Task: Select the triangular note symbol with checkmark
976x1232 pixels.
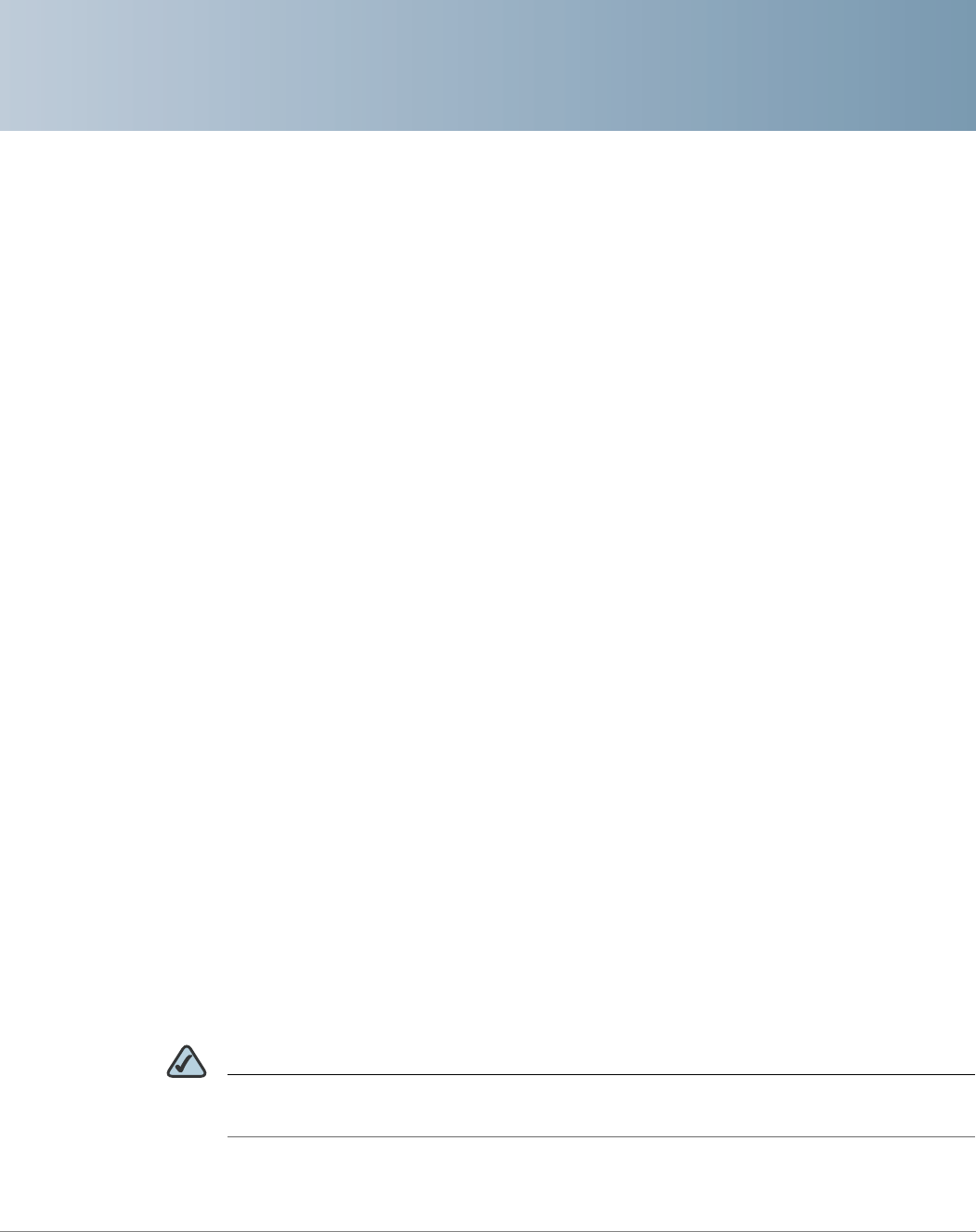Action: click(187, 1062)
